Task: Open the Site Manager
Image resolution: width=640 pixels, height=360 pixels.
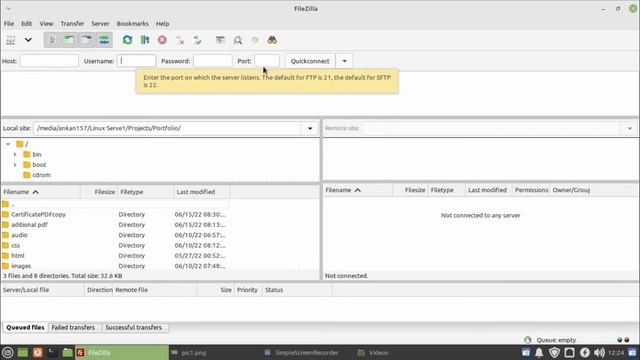Action: coord(11,40)
